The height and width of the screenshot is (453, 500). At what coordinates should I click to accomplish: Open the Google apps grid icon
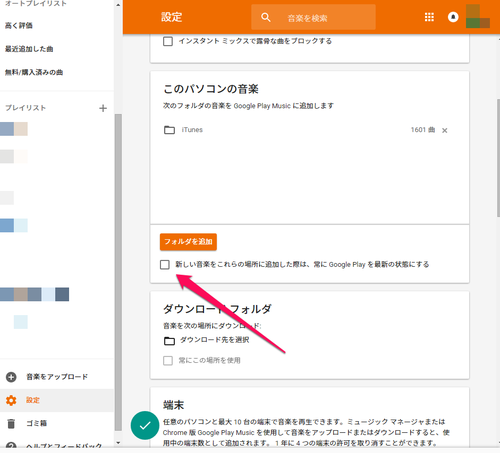[x=429, y=17]
